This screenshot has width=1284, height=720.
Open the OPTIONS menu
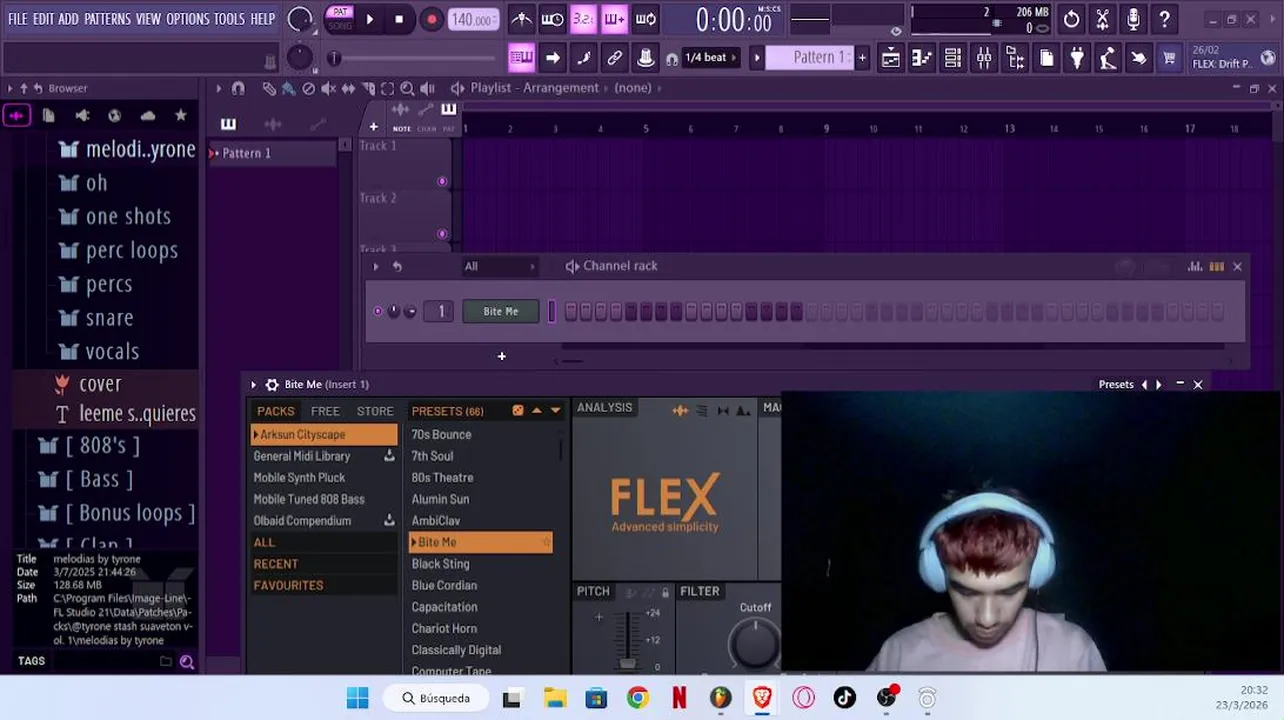pyautogui.click(x=187, y=19)
